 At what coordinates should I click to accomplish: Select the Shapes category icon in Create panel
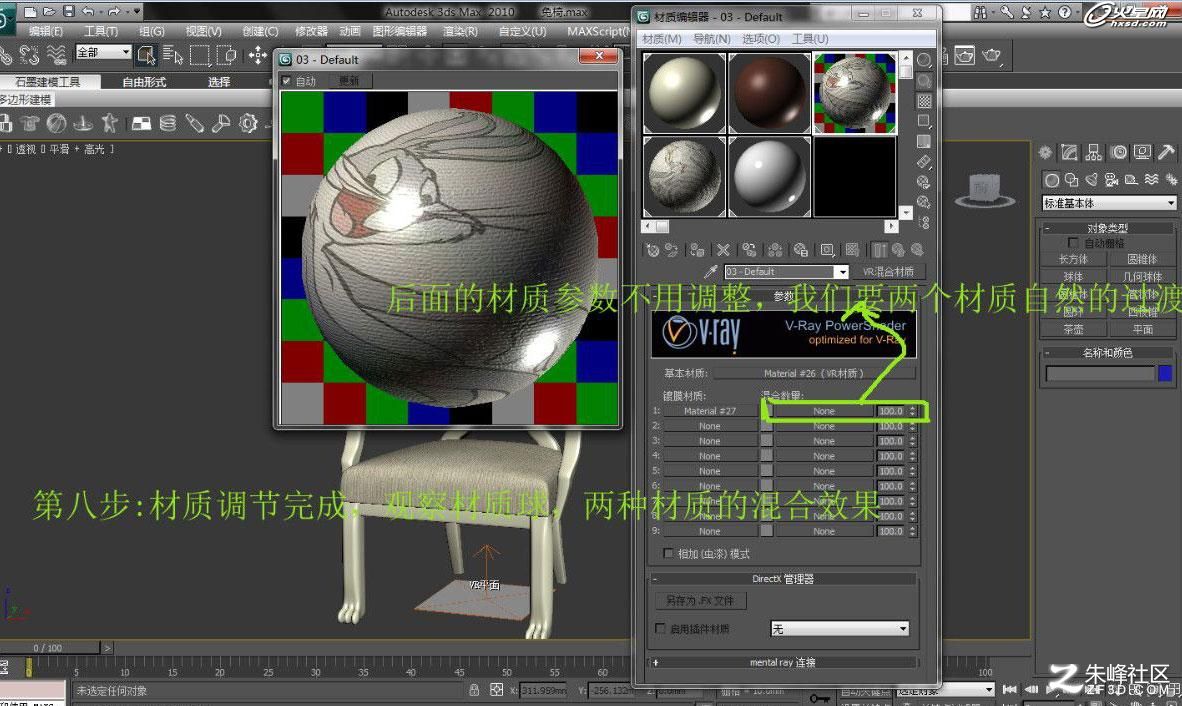[x=1071, y=180]
